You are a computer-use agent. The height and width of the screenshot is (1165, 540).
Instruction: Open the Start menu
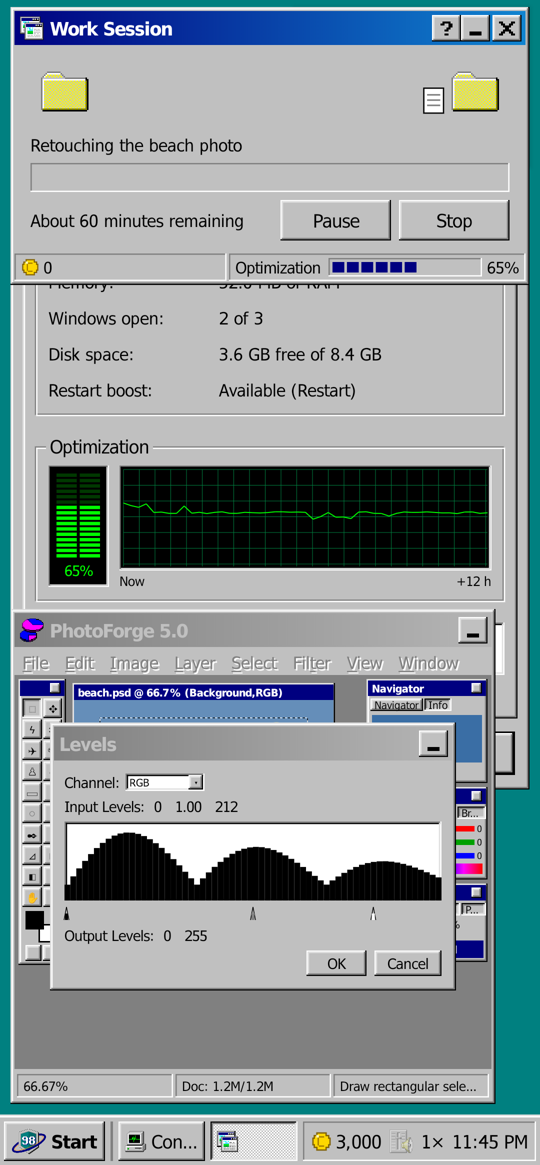click(x=56, y=1141)
